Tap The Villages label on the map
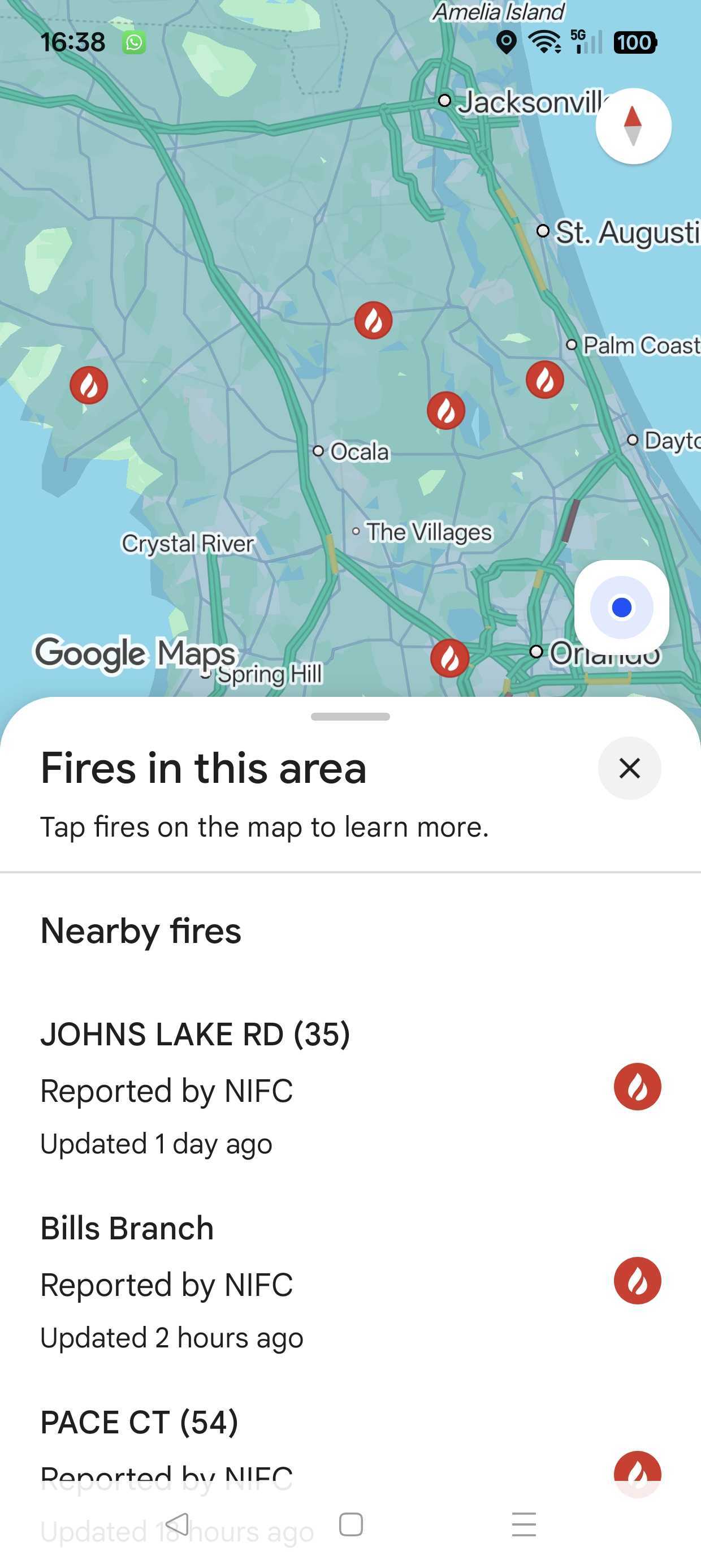Image resolution: width=701 pixels, height=1568 pixels. pos(429,532)
